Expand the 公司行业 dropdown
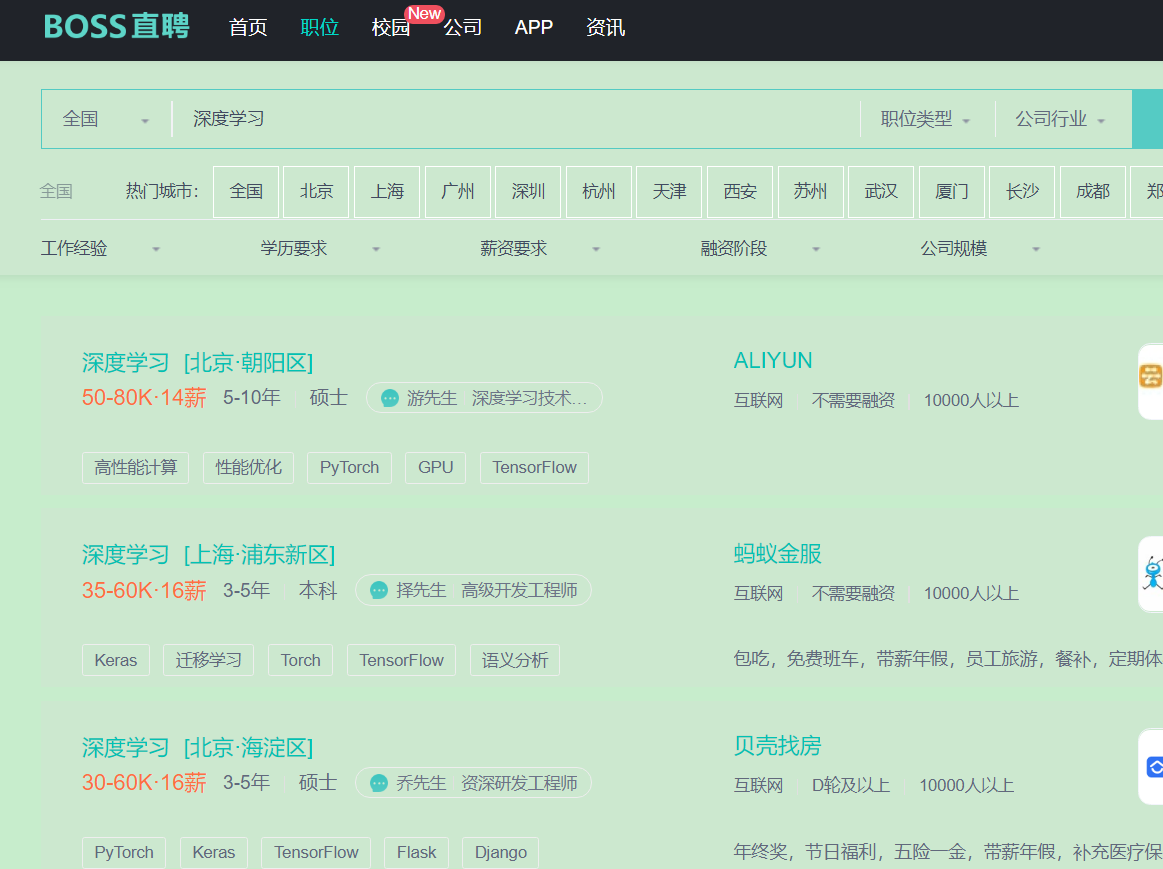The height and width of the screenshot is (869, 1163). tap(1061, 119)
